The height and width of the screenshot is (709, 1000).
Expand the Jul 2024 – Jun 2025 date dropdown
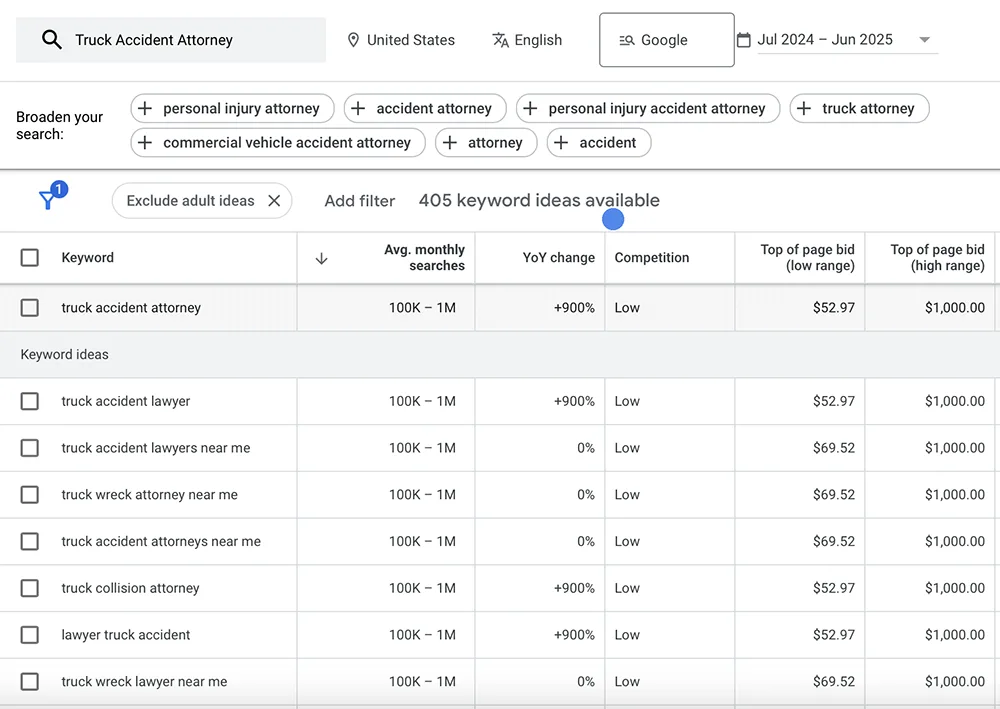924,40
